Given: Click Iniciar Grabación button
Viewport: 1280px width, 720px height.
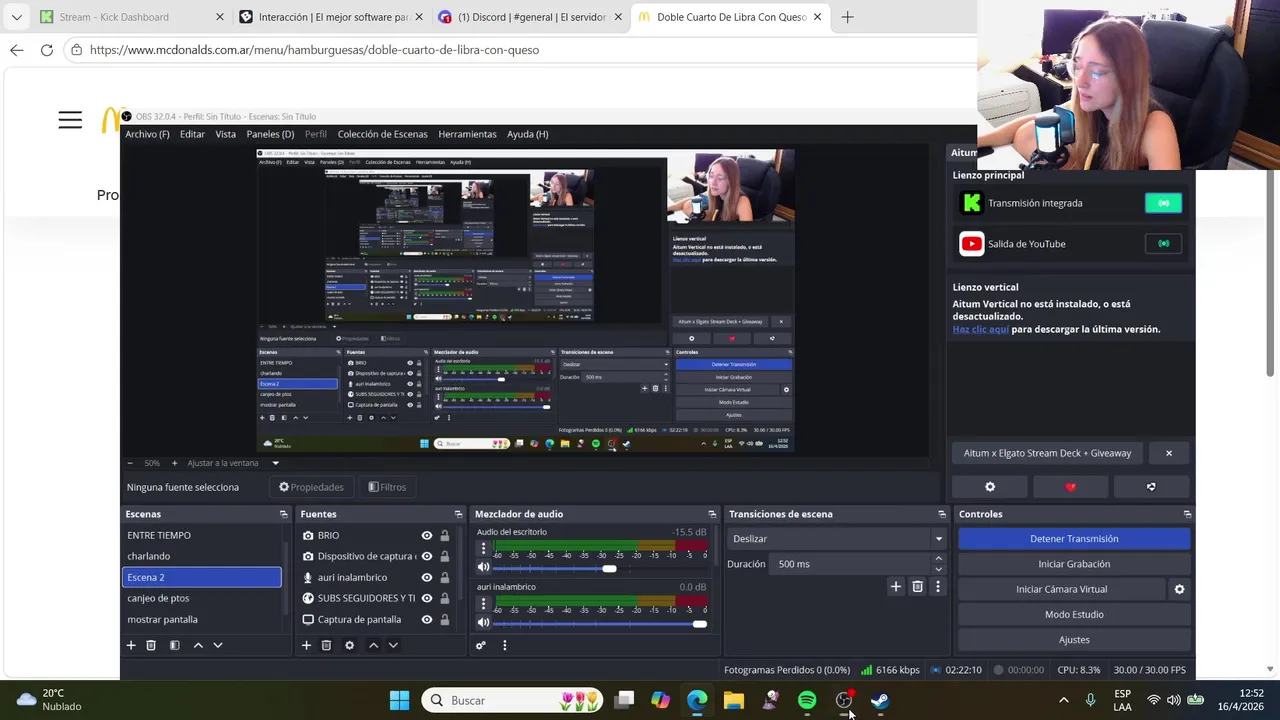Looking at the screenshot, I should (1074, 564).
